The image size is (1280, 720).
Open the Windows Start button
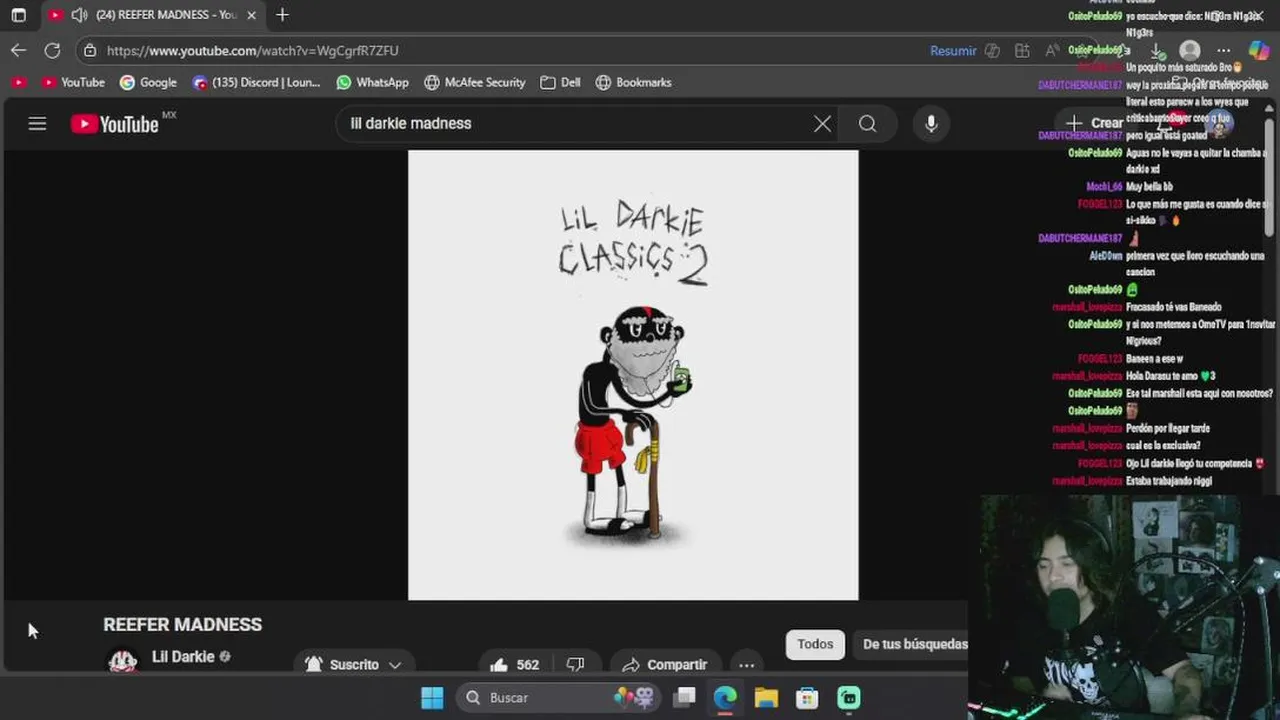tap(432, 697)
